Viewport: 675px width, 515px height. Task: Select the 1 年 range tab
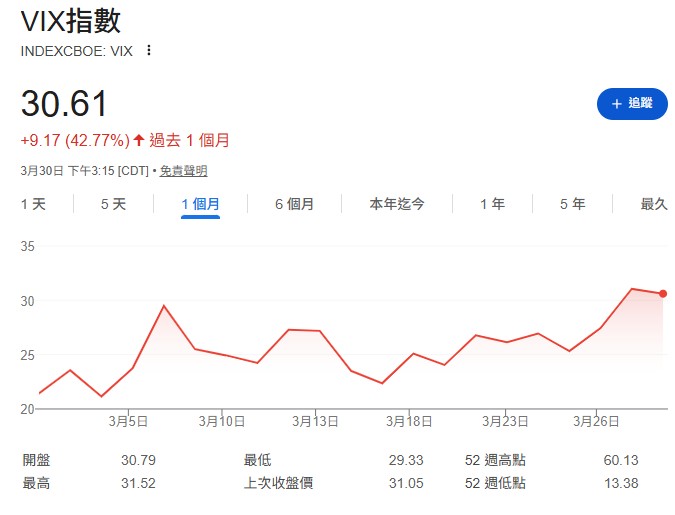[492, 204]
